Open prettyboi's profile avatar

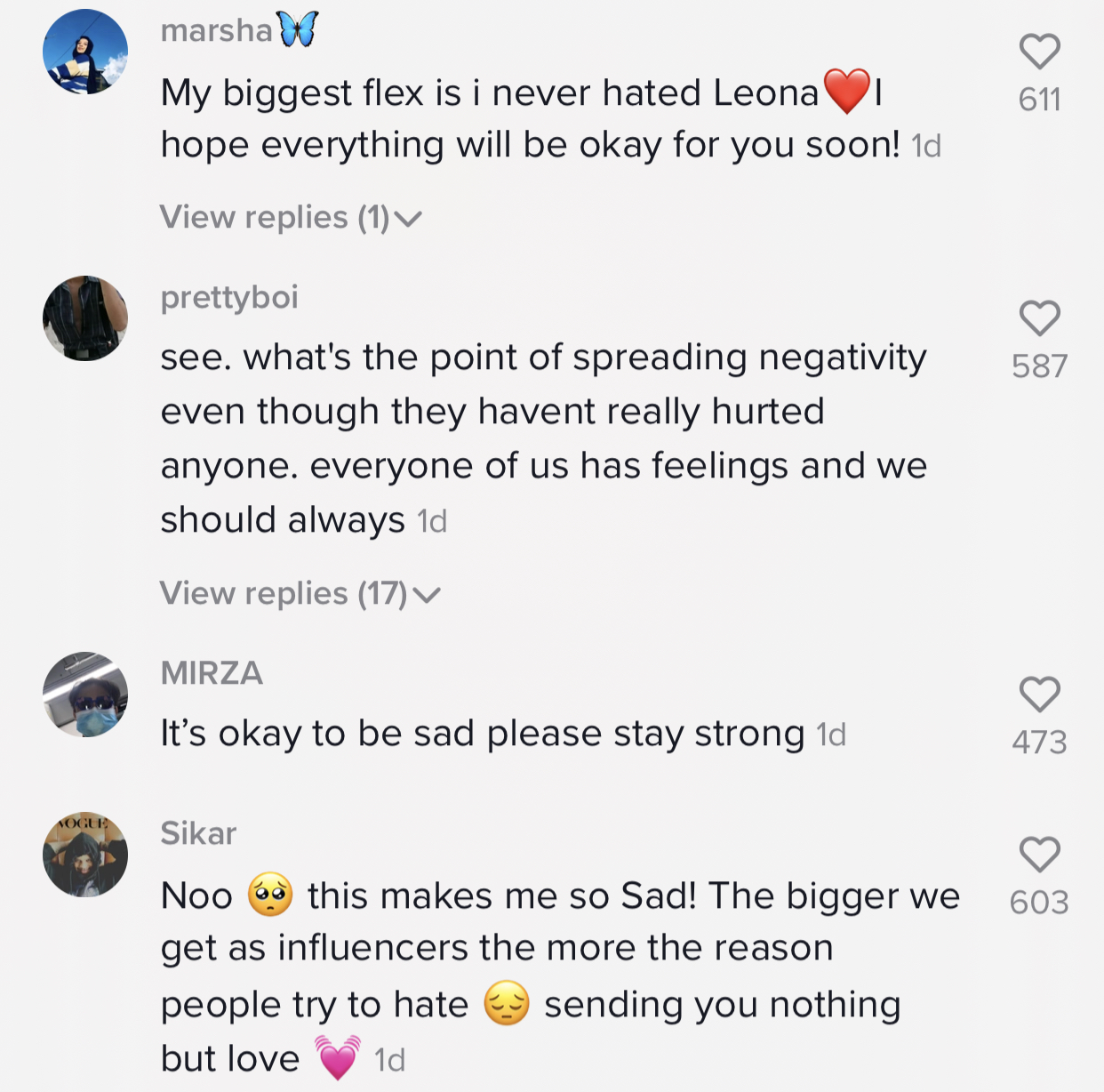coord(85,318)
